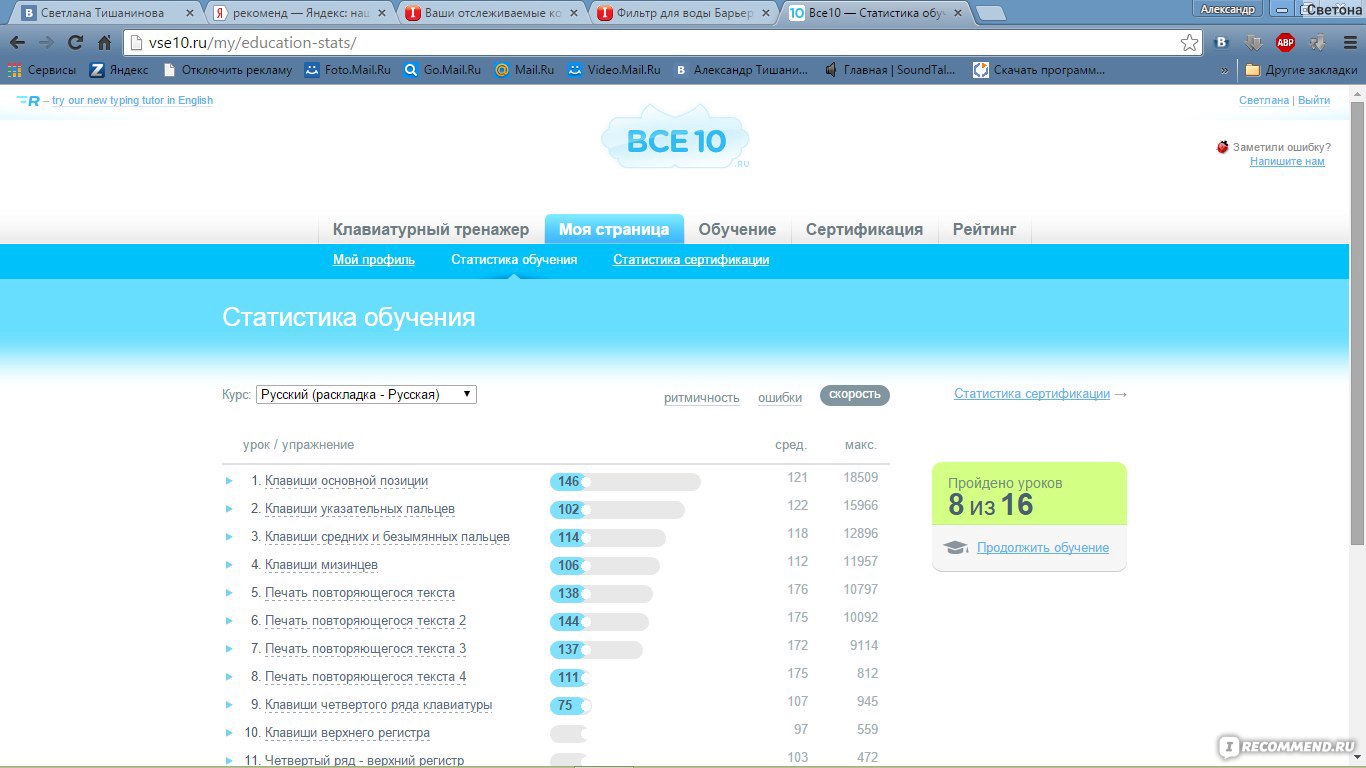The height and width of the screenshot is (768, 1366).
Task: Open Скачать программ... bookmark
Action: tap(1039, 70)
